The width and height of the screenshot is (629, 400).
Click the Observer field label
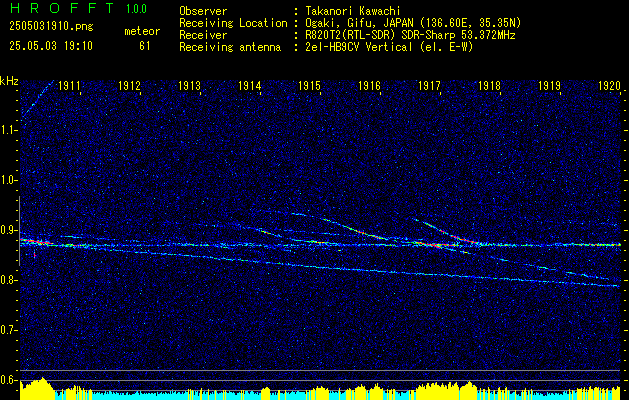(x=203, y=11)
